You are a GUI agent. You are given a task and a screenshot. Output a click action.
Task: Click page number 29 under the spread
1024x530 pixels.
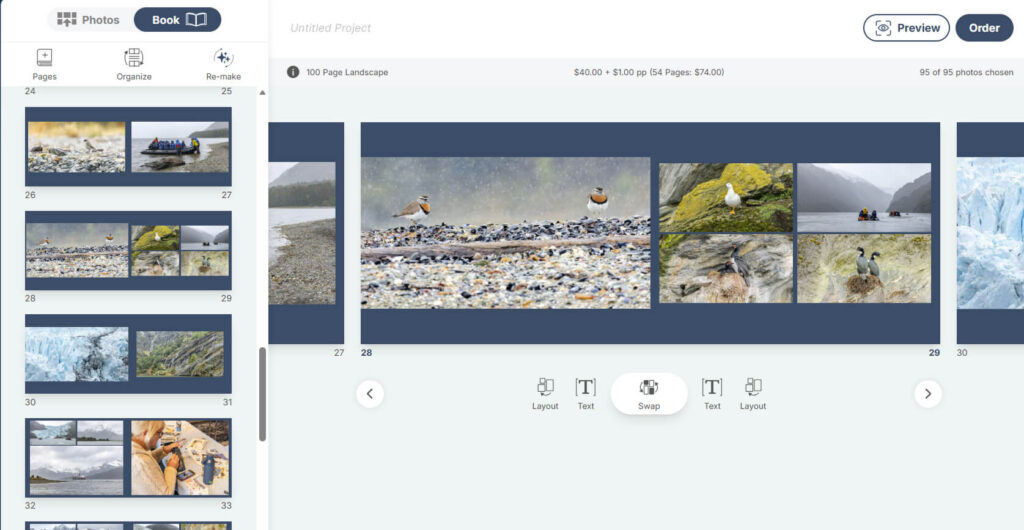pyautogui.click(x=935, y=352)
